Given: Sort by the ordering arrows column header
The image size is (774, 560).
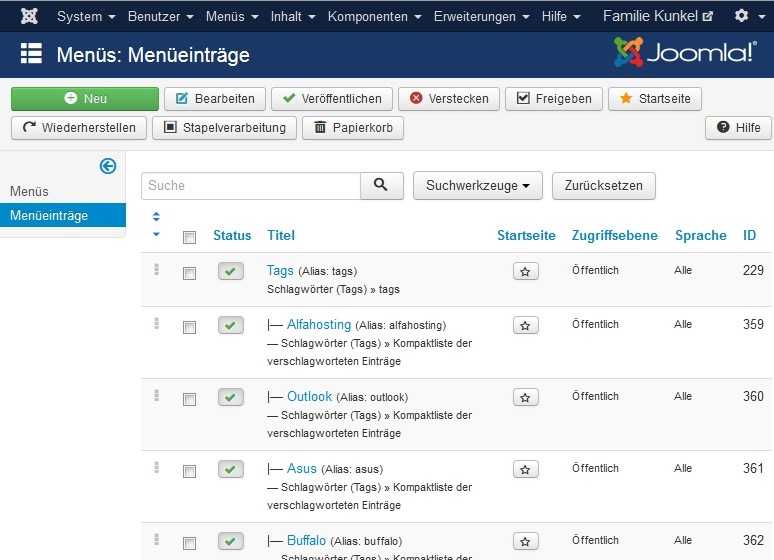Looking at the screenshot, I should (x=156, y=225).
